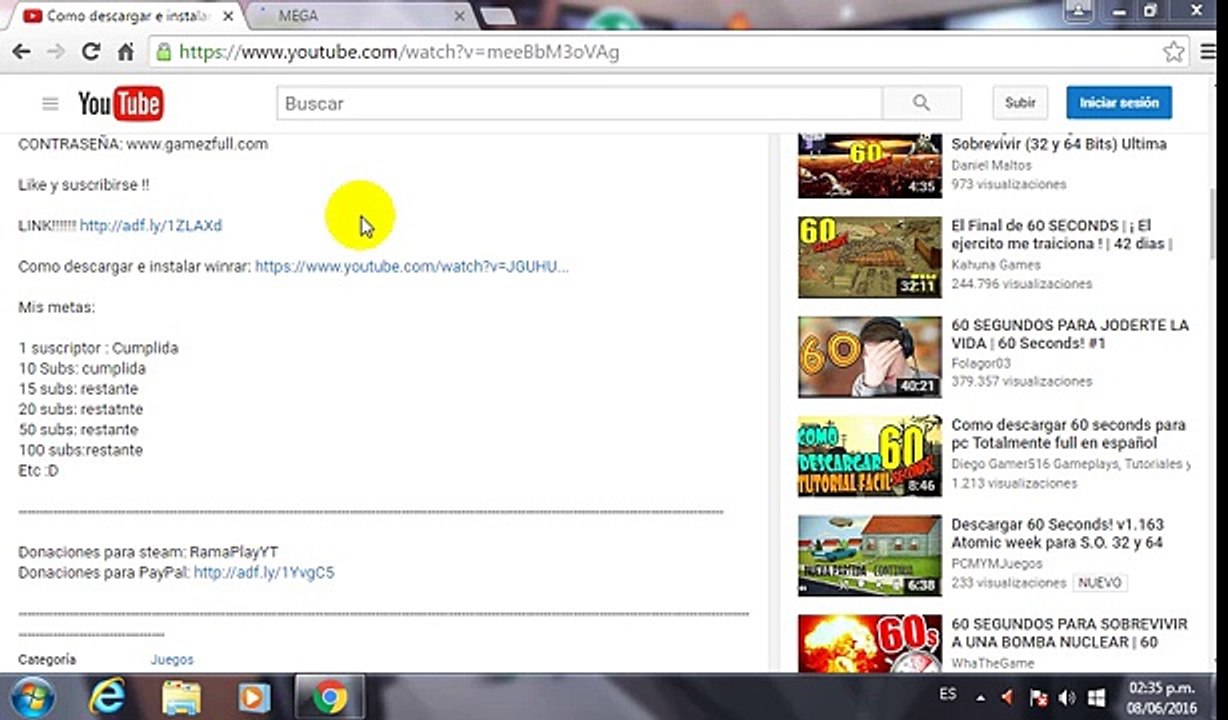Reload the page with the refresh icon
Viewport: 1228px width, 720px height.
point(91,52)
